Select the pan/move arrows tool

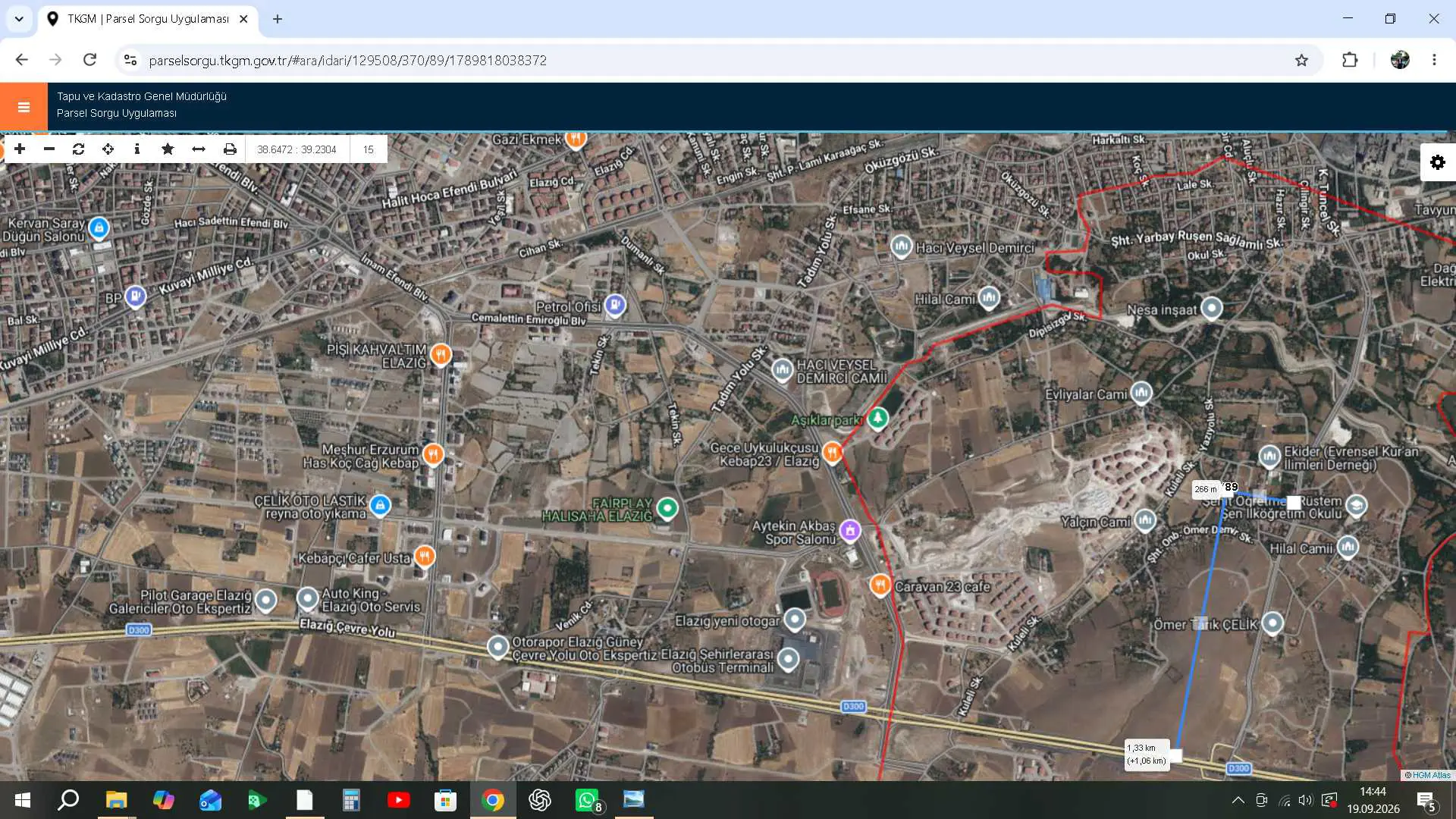(108, 149)
